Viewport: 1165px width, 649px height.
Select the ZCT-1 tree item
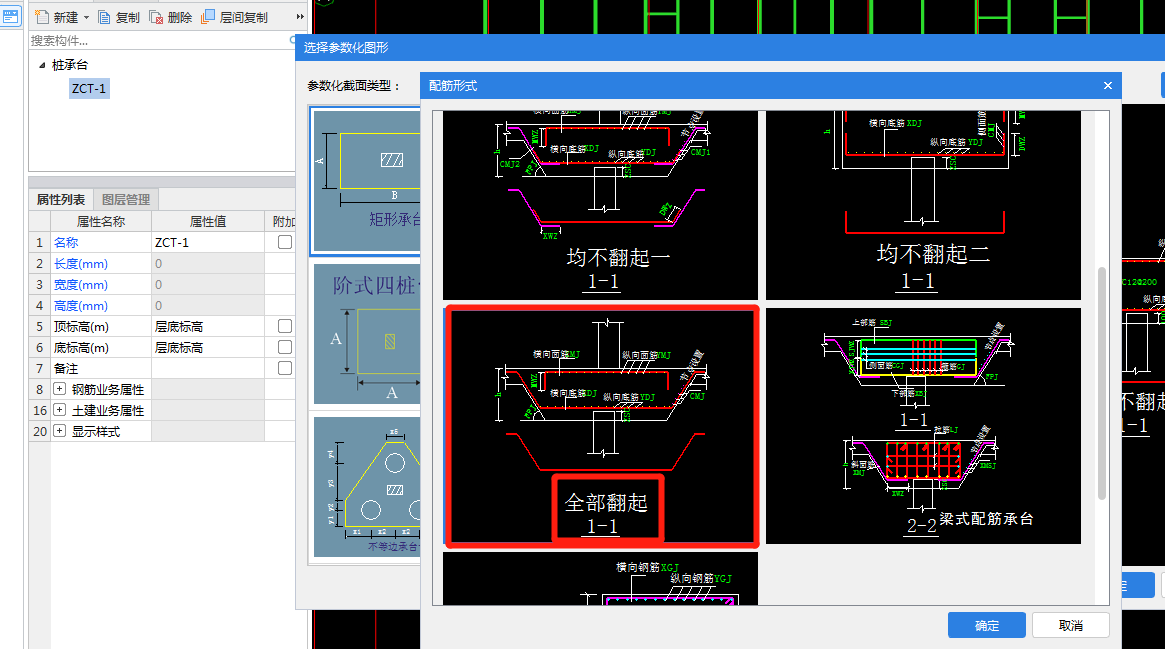click(89, 88)
